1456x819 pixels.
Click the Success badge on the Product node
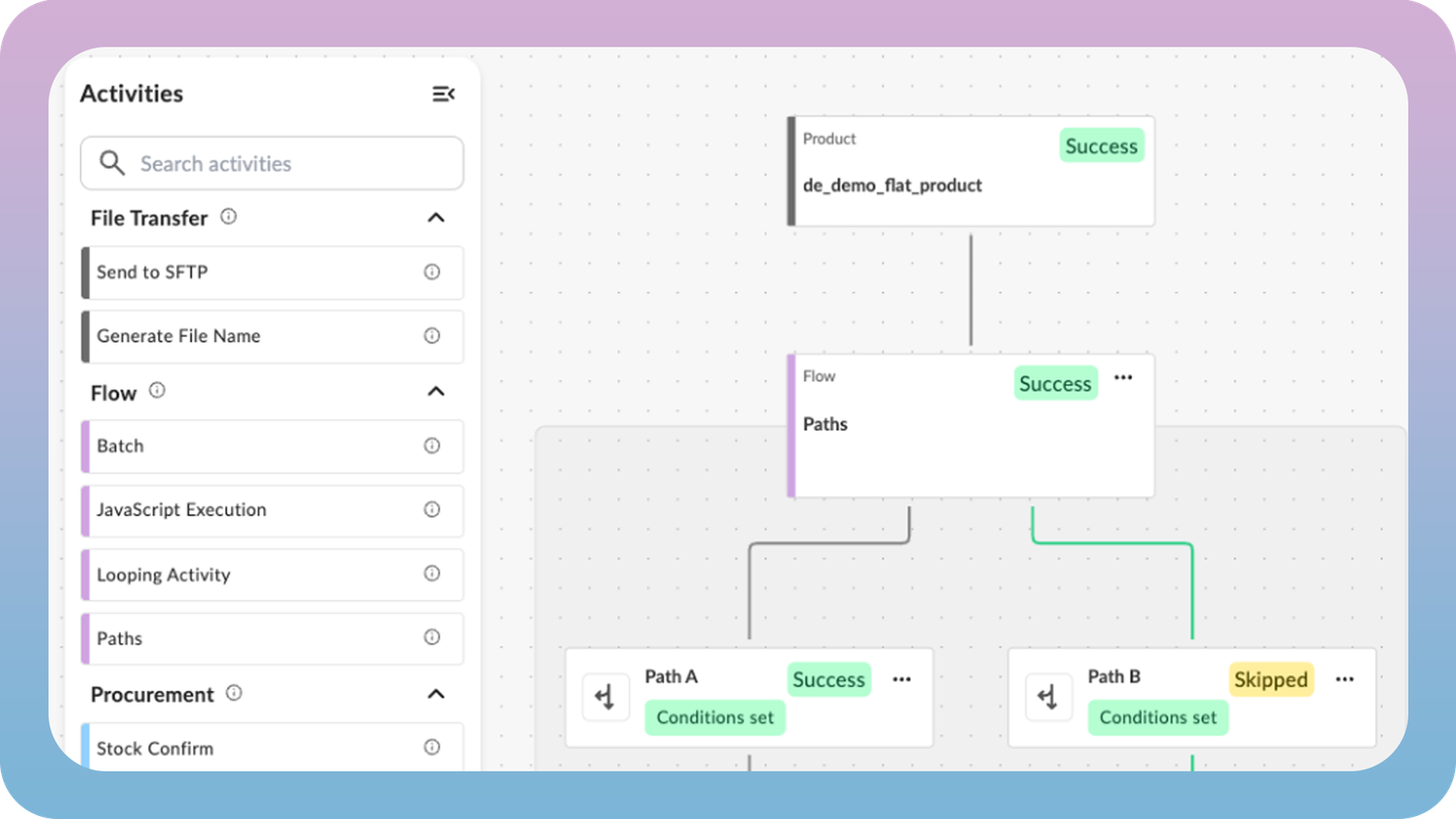[1102, 146]
